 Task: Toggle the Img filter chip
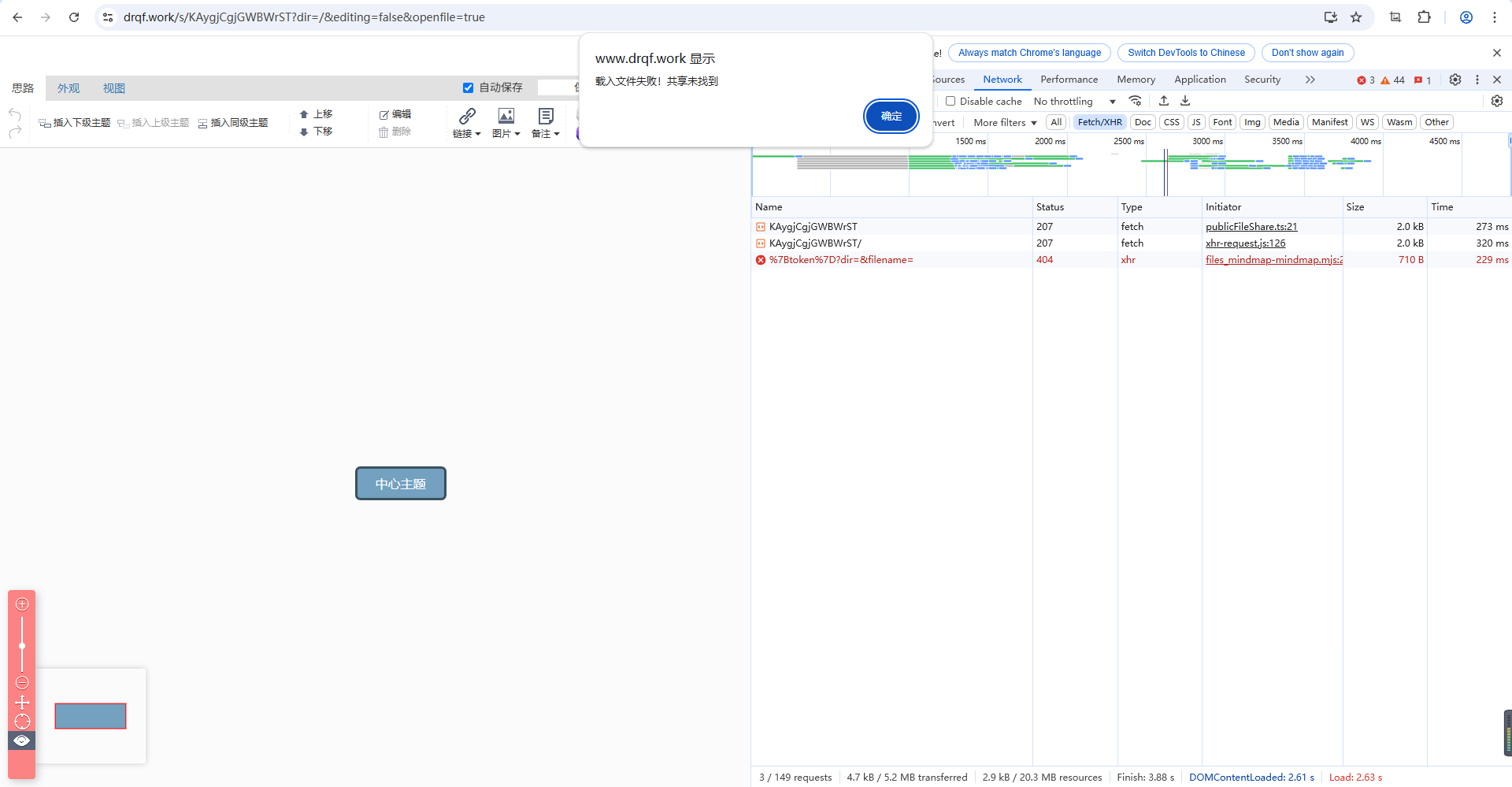click(1252, 122)
